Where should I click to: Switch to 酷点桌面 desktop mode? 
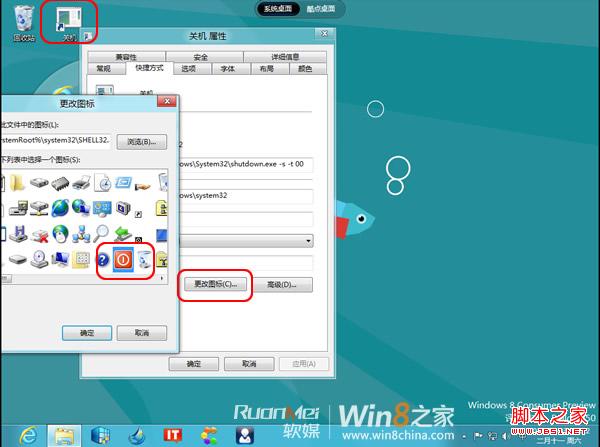321,8
